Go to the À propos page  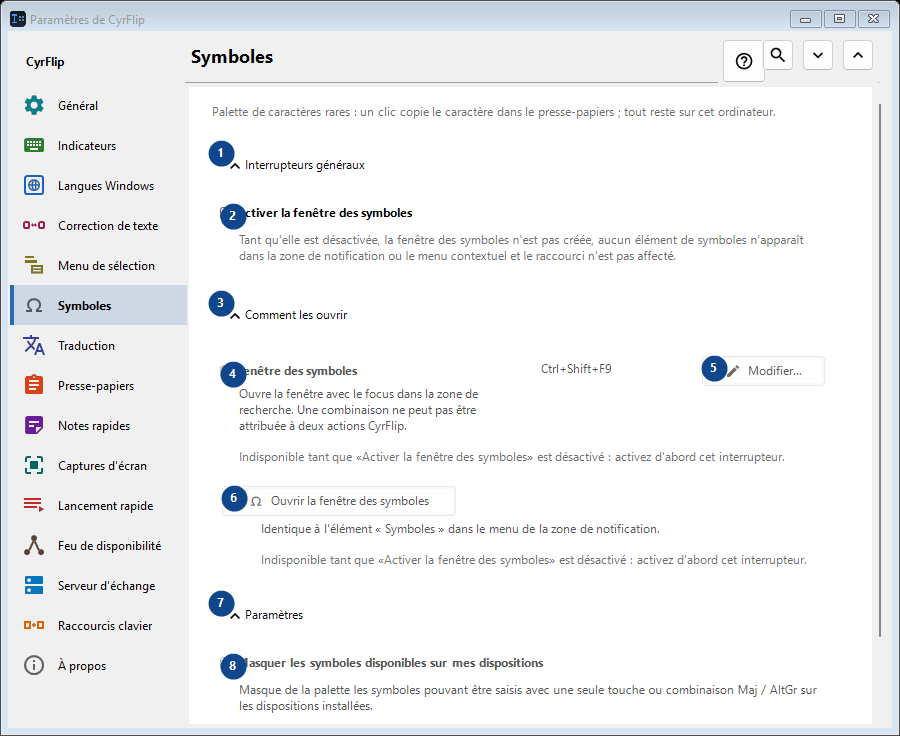(99, 665)
